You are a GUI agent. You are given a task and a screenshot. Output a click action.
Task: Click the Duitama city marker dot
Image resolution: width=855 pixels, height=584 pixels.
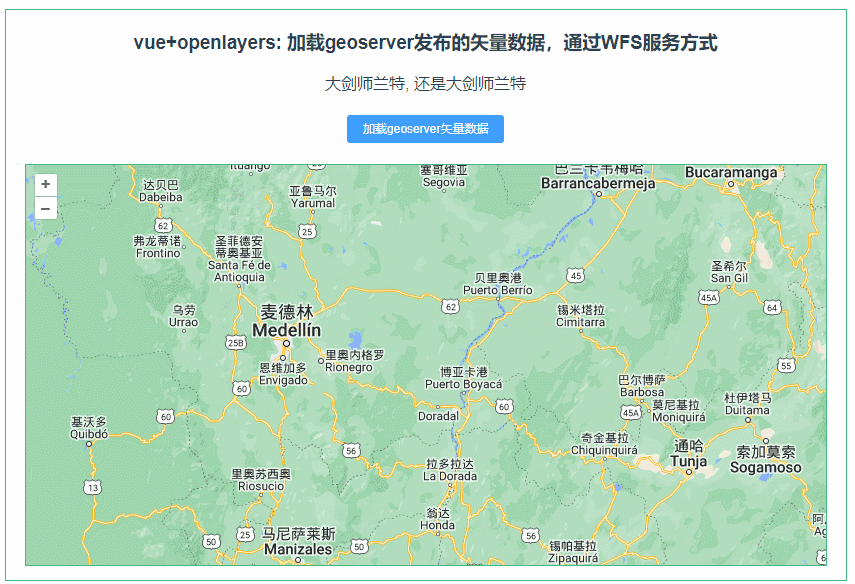(748, 420)
